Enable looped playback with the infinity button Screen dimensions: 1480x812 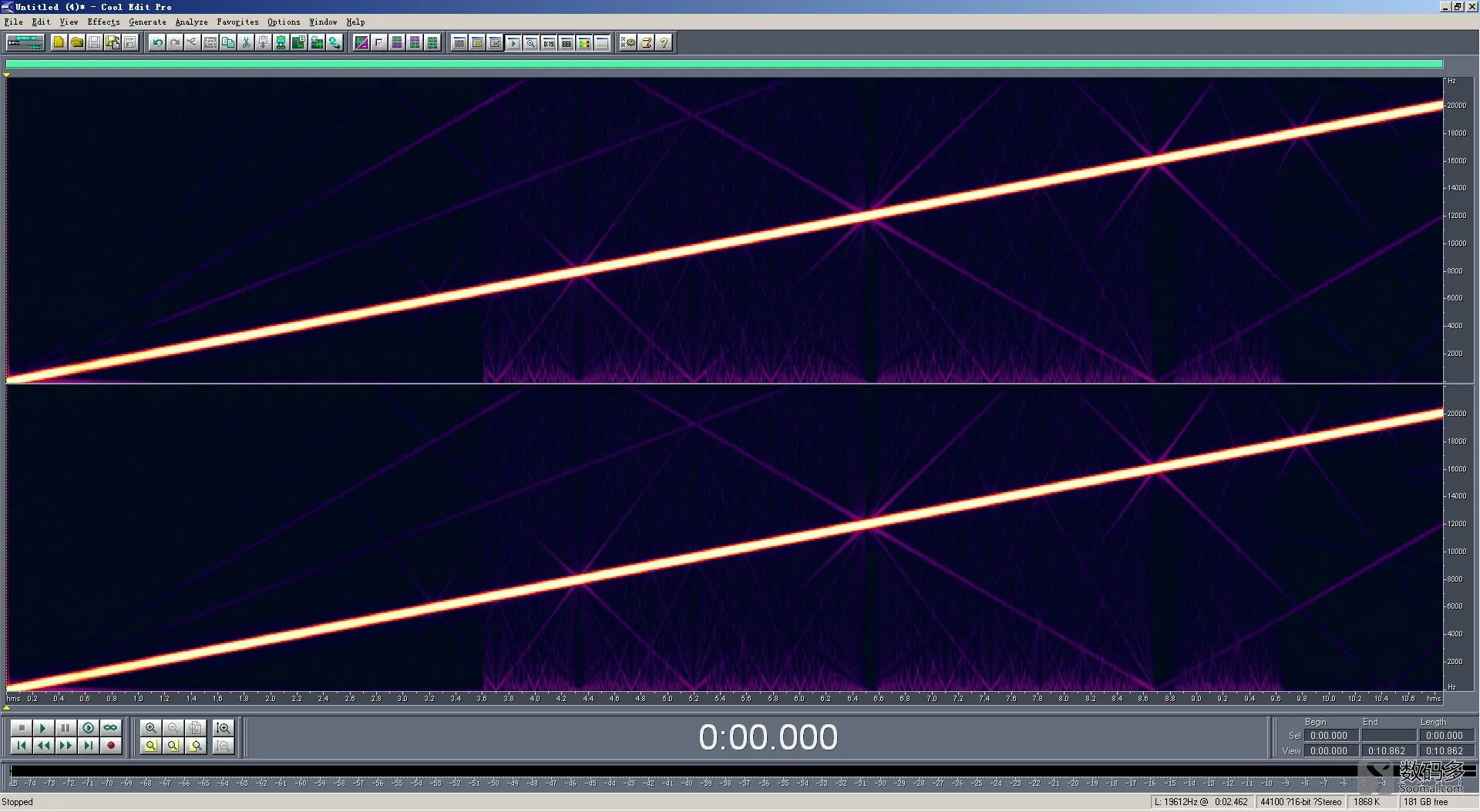(111, 727)
